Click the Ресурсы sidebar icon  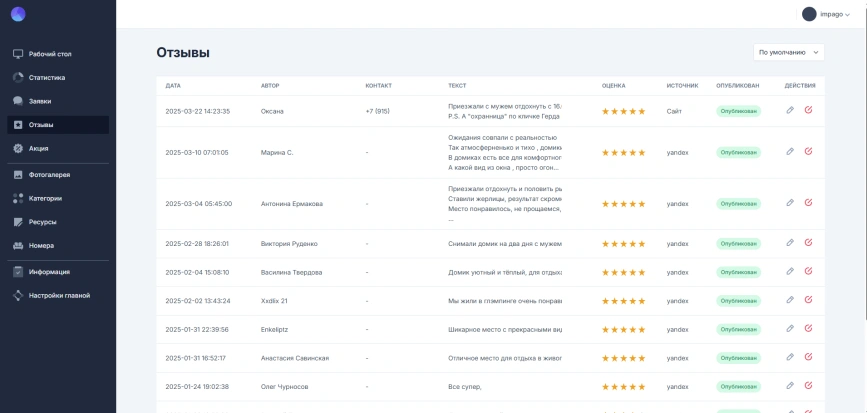[18, 222]
